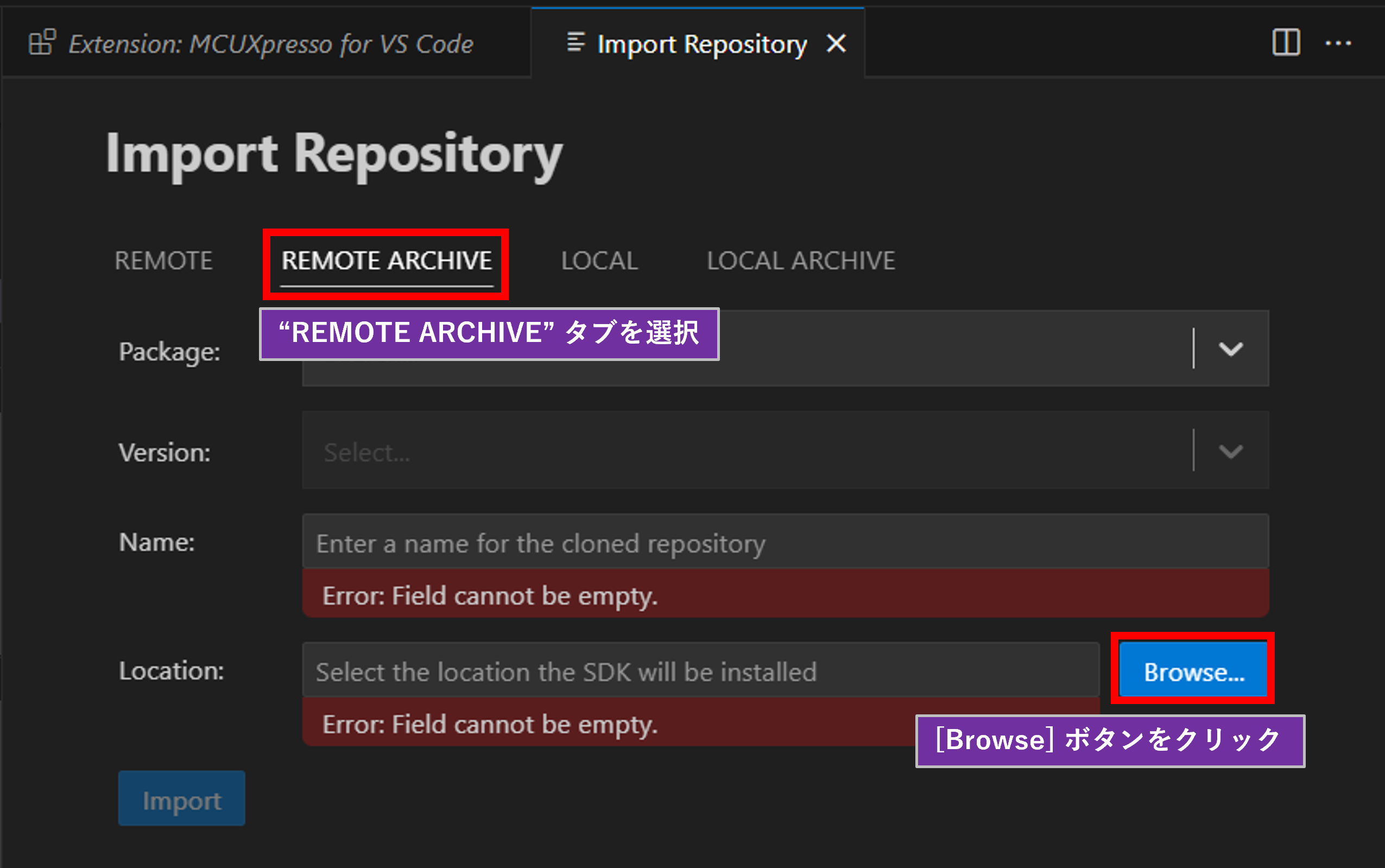Expand the Package dropdown chevron
This screenshot has height=868, width=1385.
click(x=1231, y=349)
